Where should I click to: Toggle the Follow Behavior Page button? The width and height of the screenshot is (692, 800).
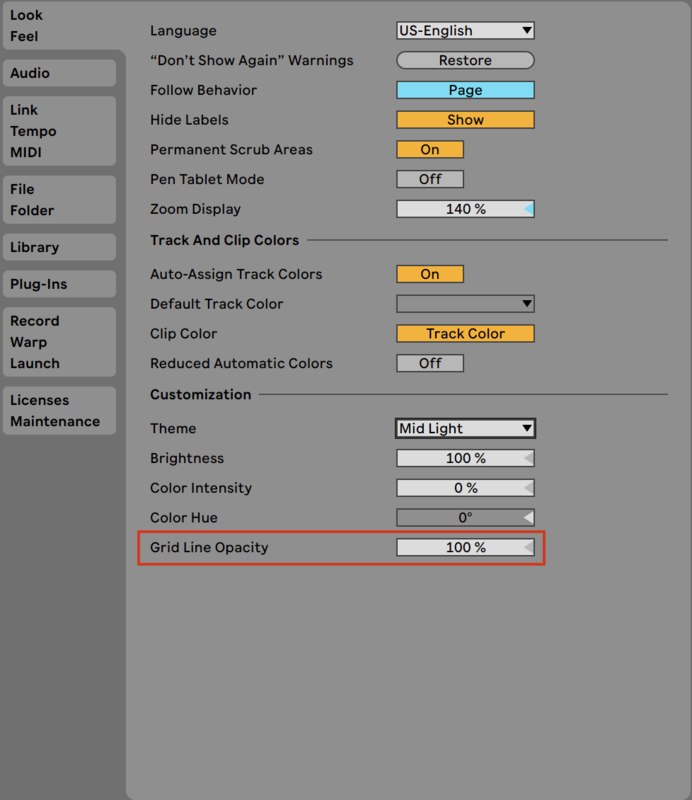(465, 90)
